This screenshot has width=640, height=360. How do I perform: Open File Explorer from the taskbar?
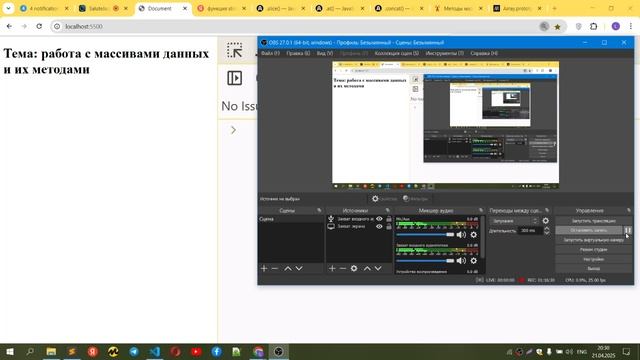tap(51, 351)
